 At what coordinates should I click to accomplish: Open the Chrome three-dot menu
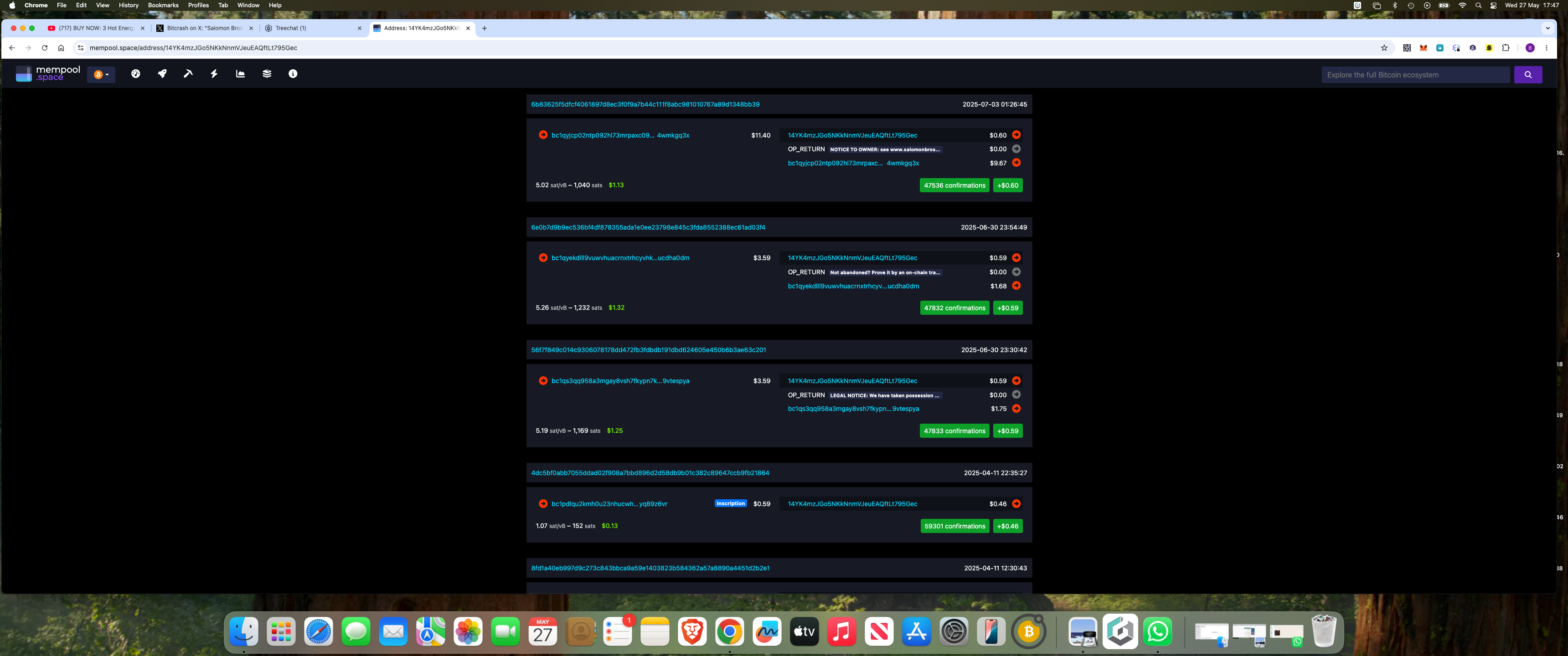click(1546, 47)
